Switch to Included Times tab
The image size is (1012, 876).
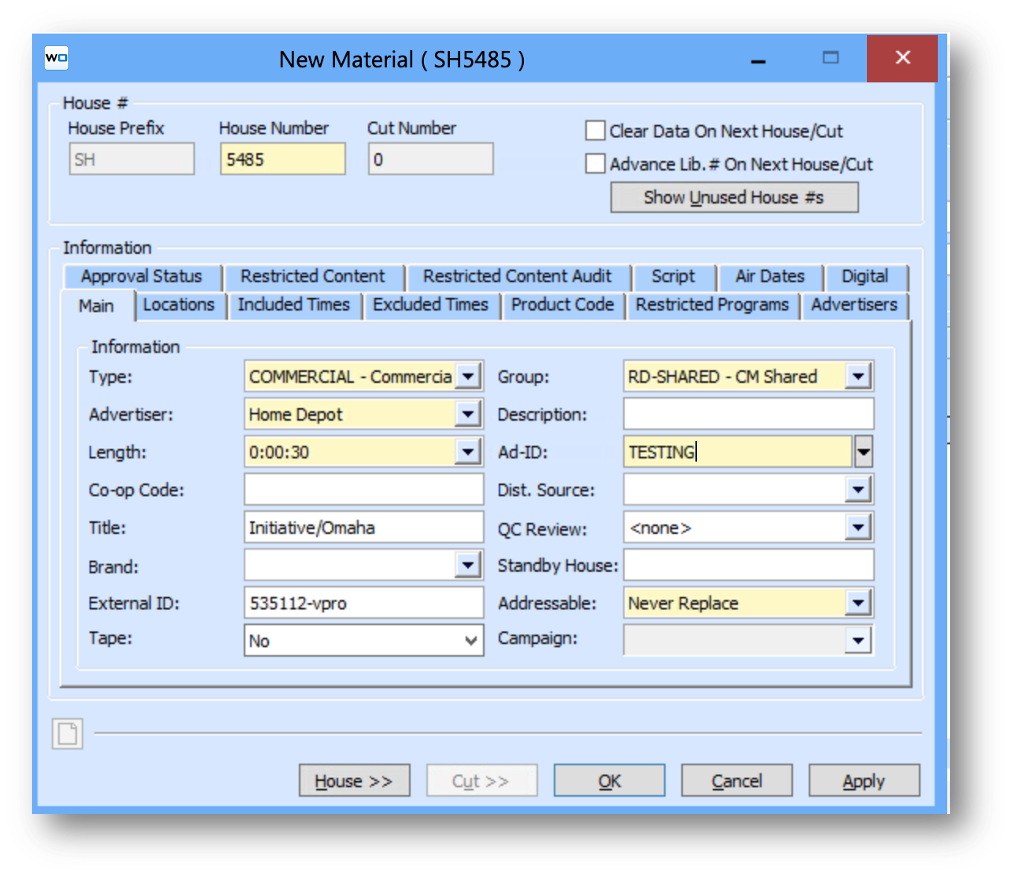(294, 305)
